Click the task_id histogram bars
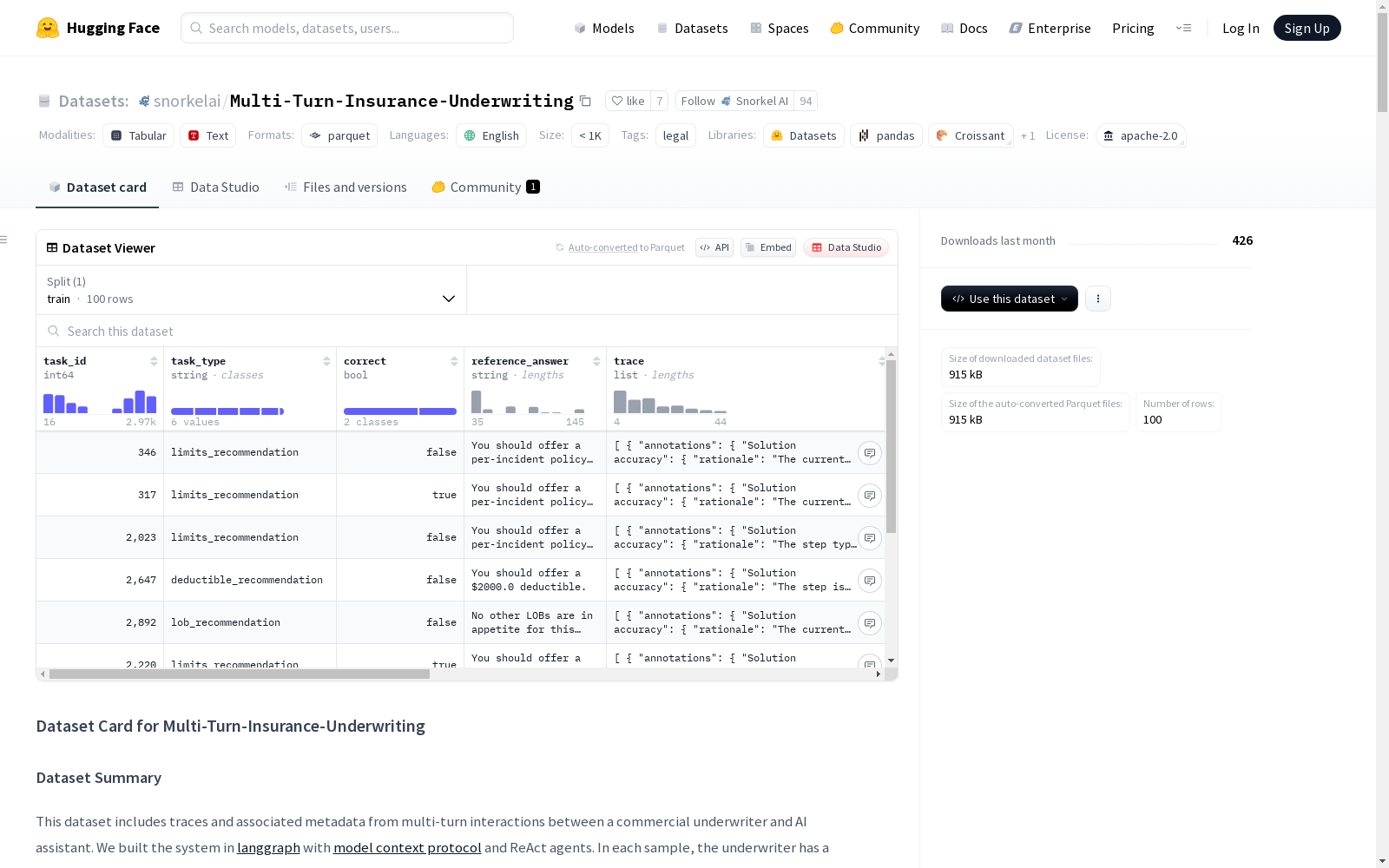The width and height of the screenshot is (1389, 868). point(100,402)
